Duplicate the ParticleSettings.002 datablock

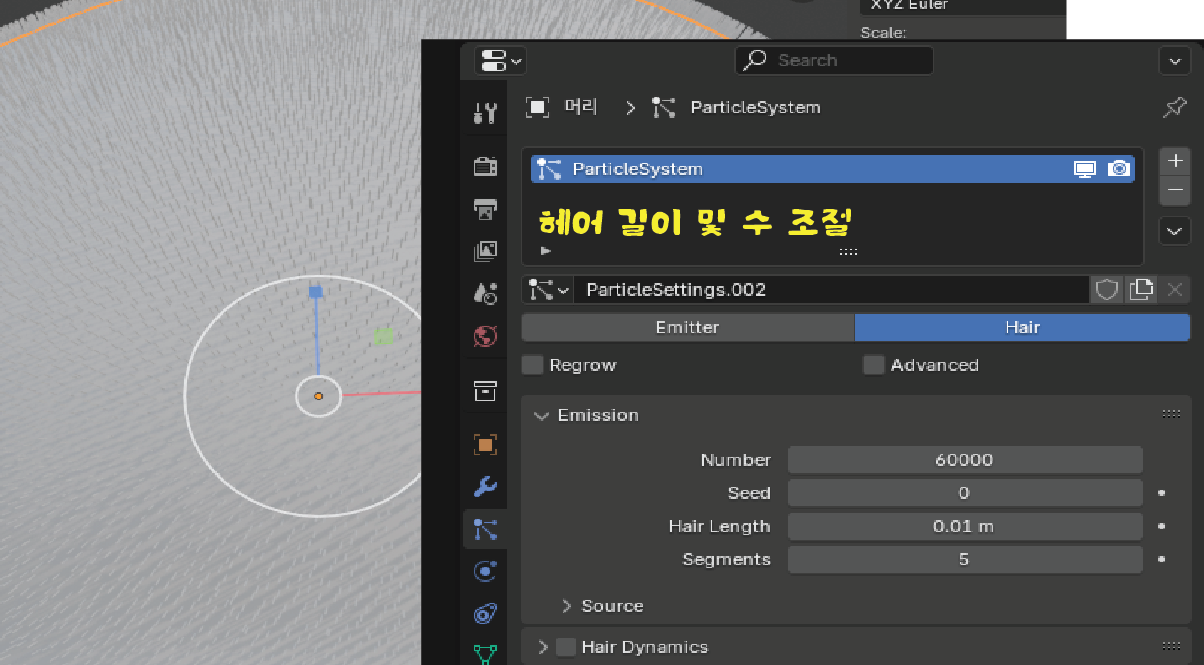(1141, 290)
